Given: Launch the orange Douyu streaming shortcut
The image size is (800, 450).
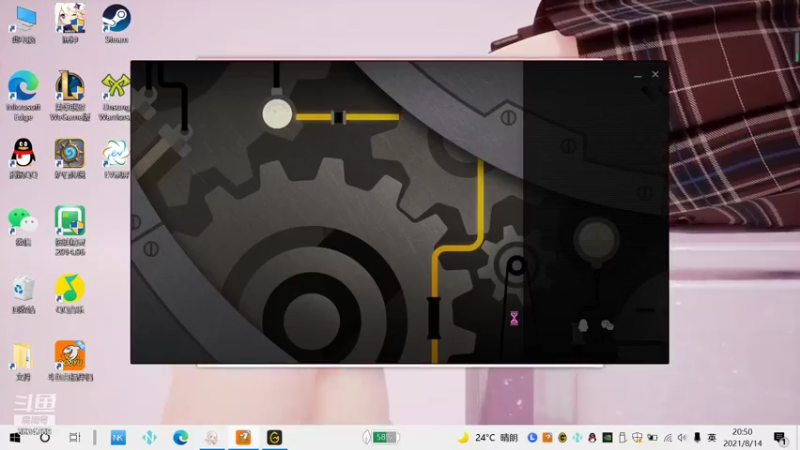Looking at the screenshot, I should 70,360.
